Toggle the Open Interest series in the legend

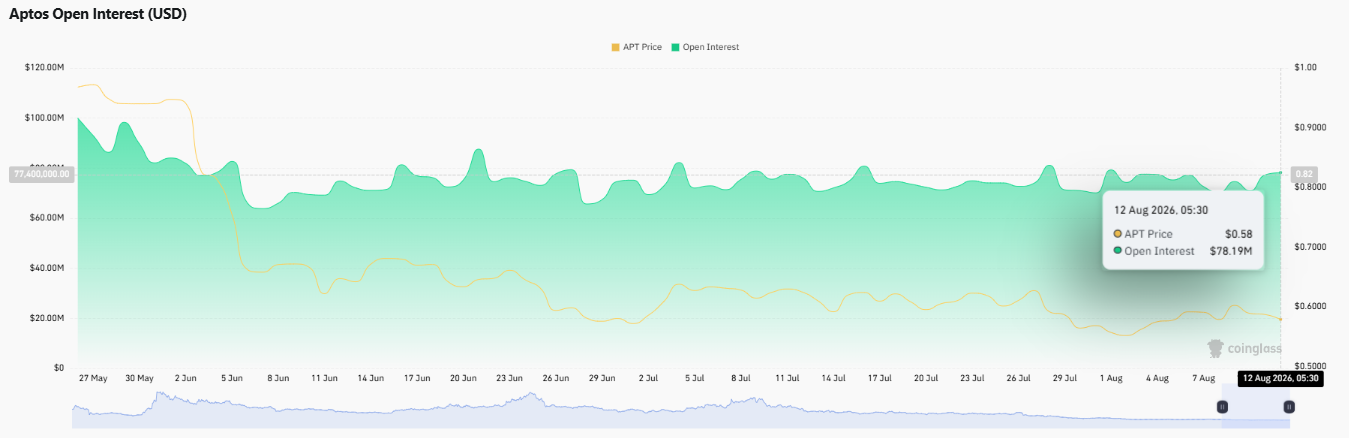tap(705, 47)
